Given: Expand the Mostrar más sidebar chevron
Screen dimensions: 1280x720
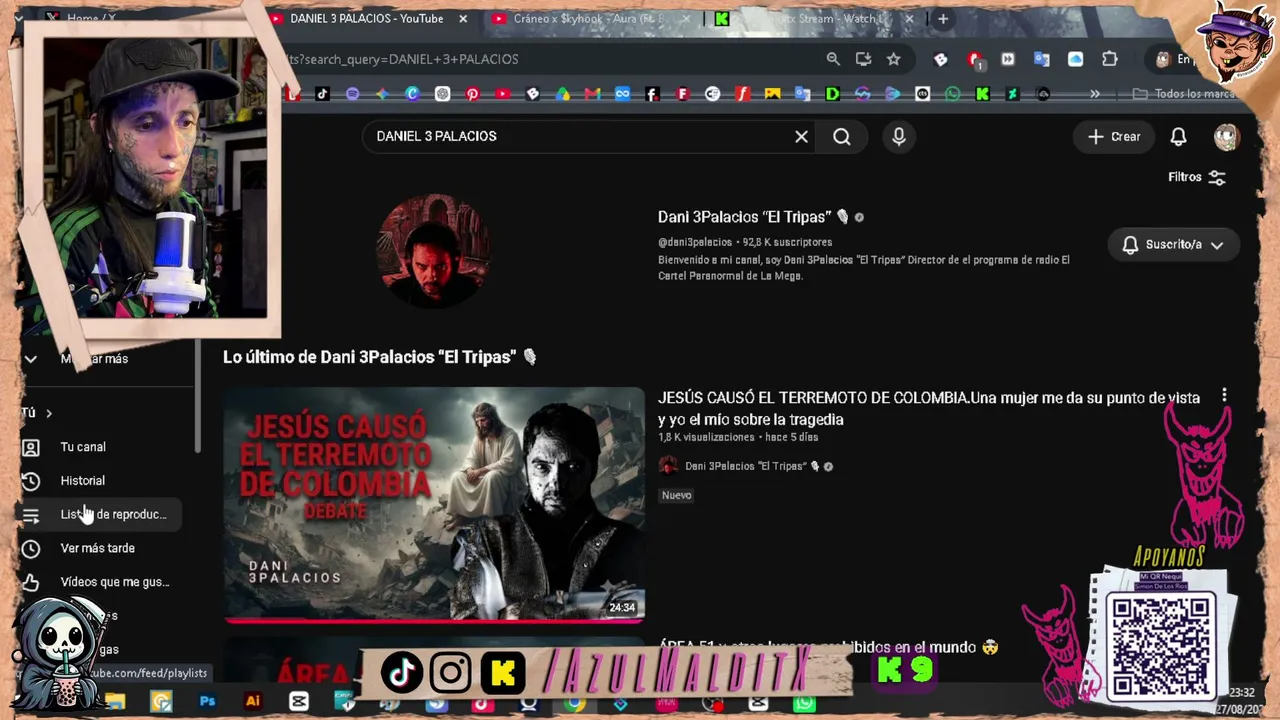Looking at the screenshot, I should 31,359.
